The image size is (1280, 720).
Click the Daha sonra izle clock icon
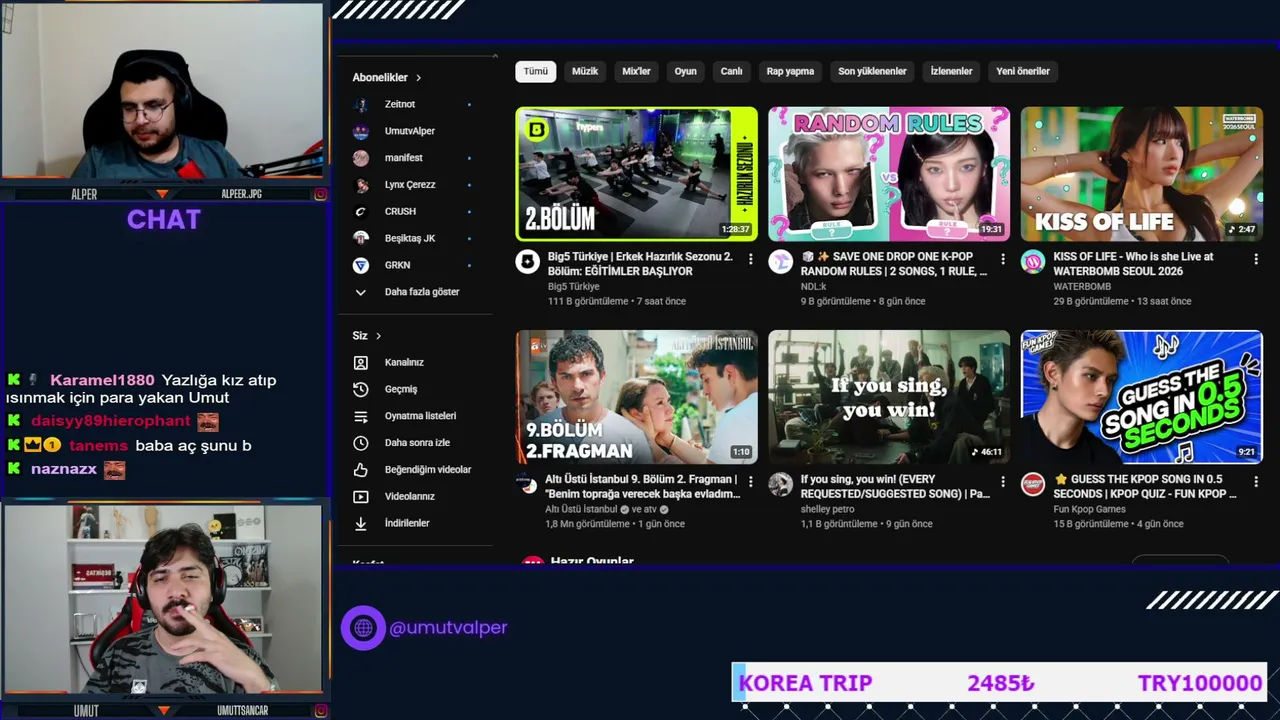click(361, 443)
